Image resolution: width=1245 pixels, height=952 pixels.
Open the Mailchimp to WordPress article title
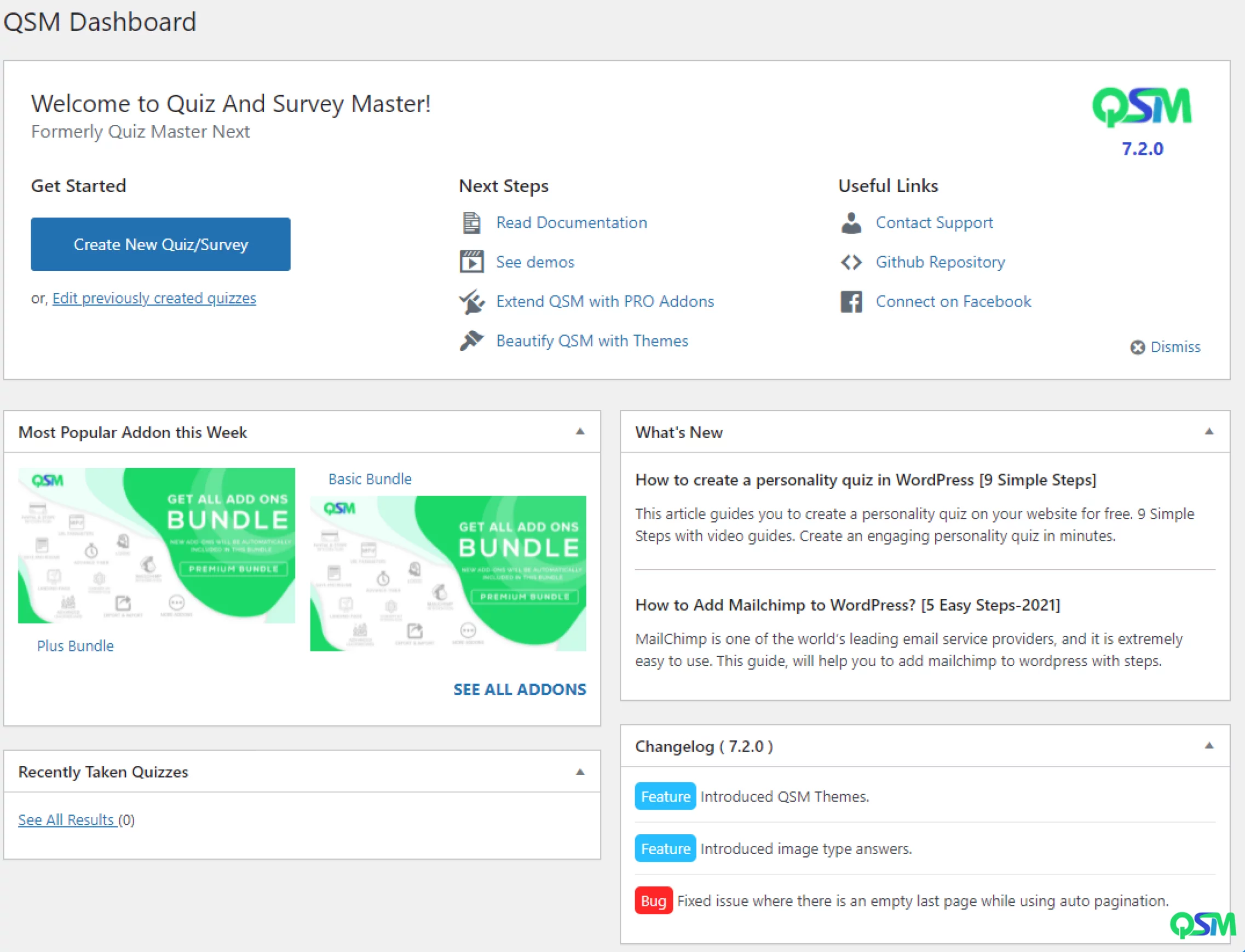pyautogui.click(x=847, y=605)
